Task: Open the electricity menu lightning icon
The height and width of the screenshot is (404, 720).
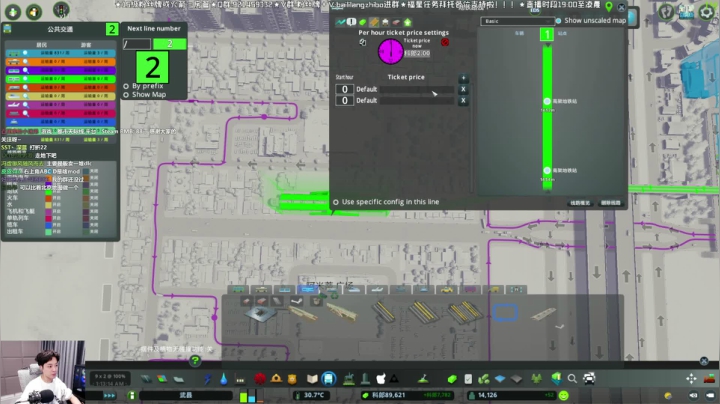Action: coord(208,379)
